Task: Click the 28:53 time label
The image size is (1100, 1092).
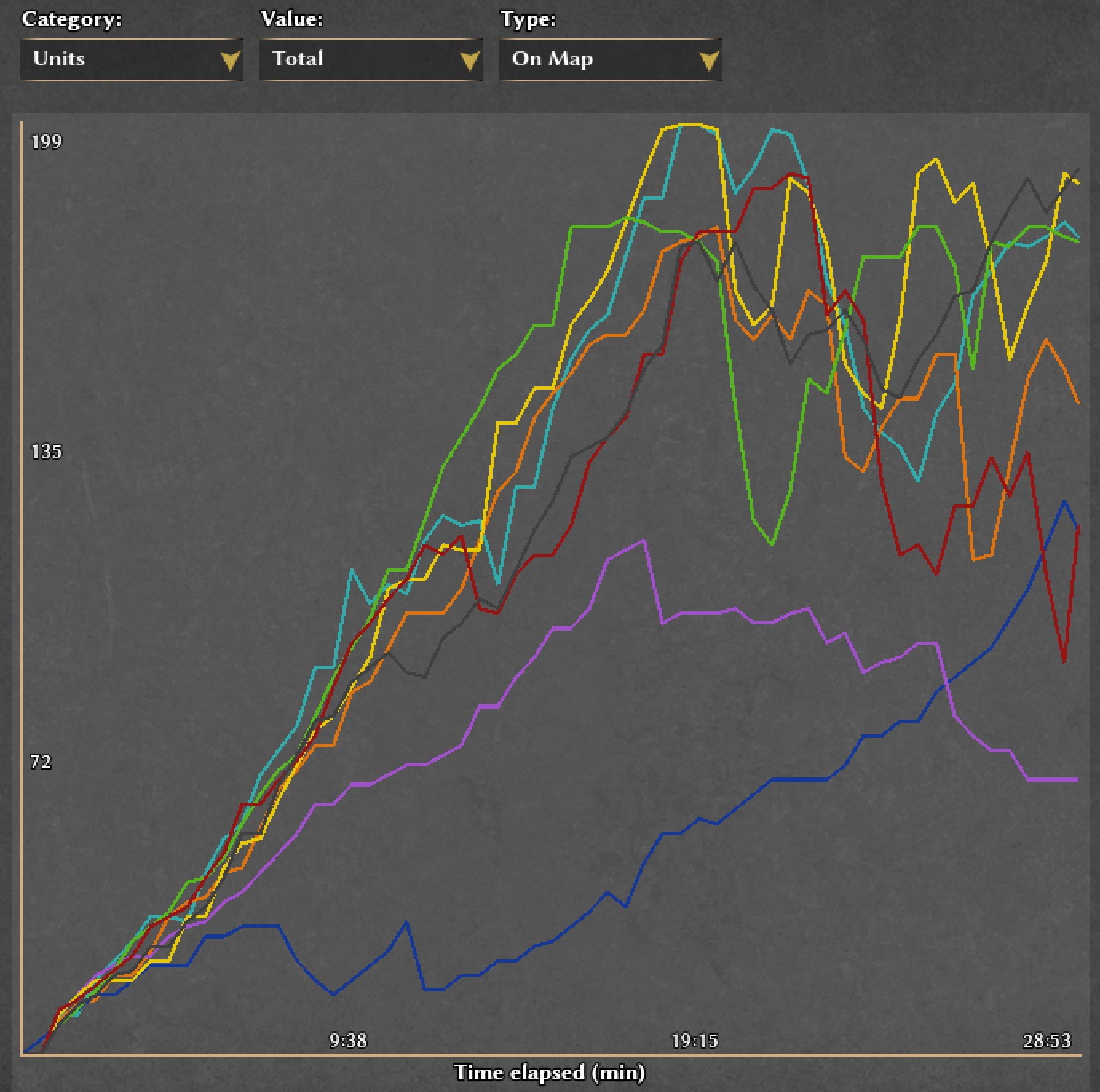Action: tap(1047, 1040)
